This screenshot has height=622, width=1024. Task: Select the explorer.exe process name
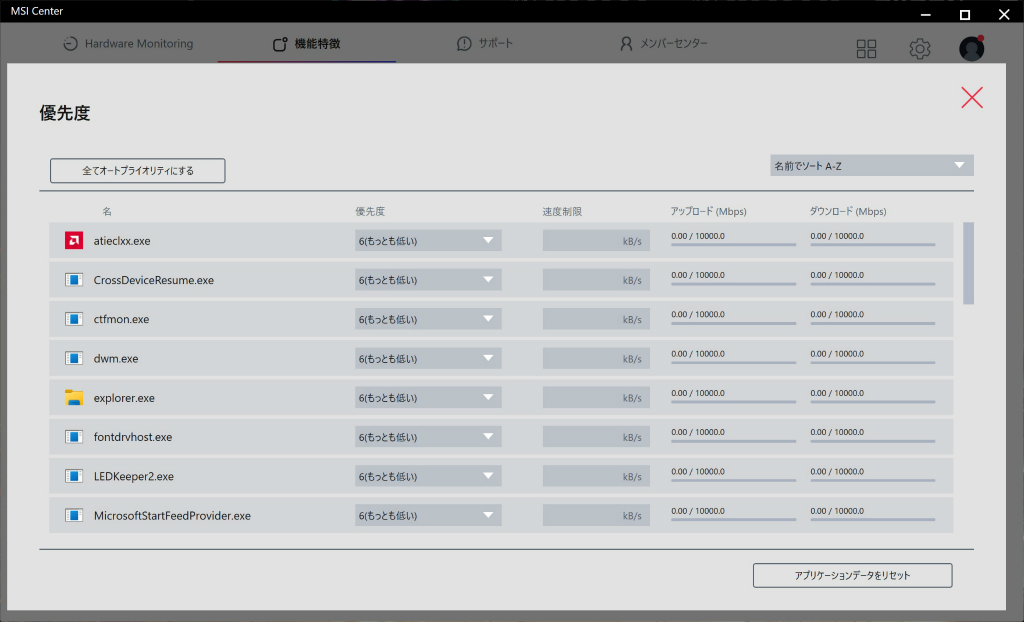pyautogui.click(x=124, y=398)
